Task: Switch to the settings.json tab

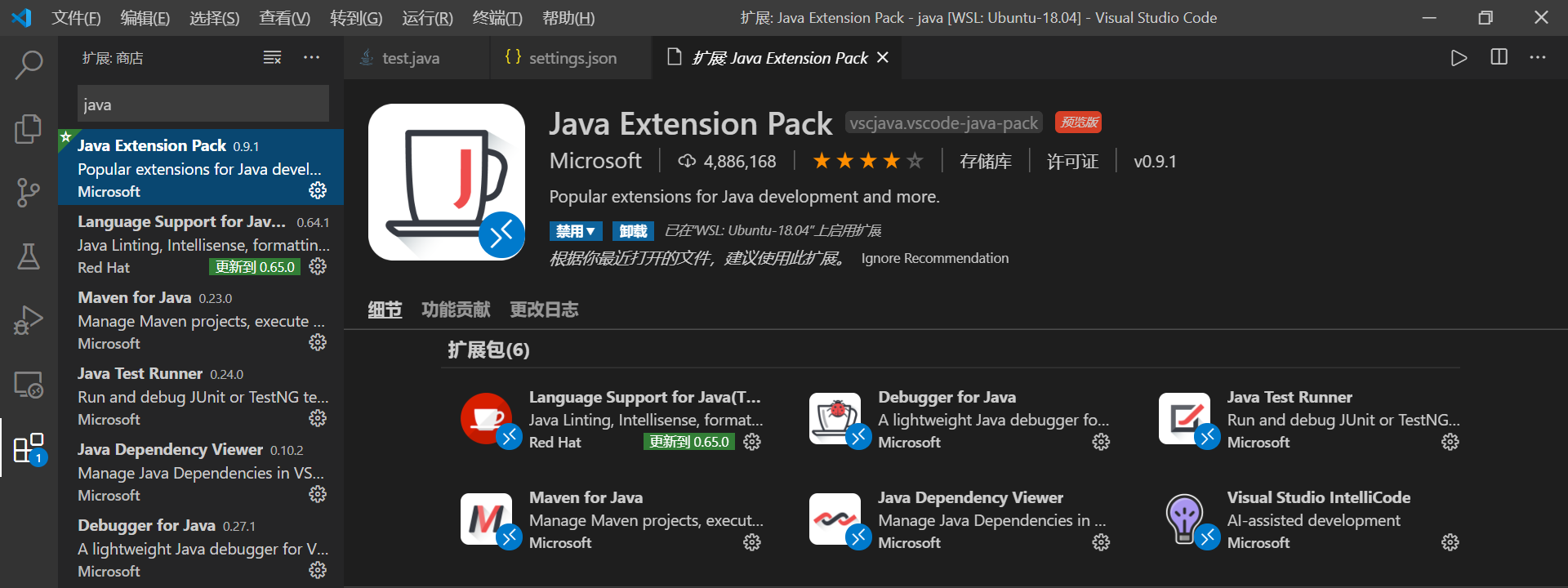Action: [x=572, y=58]
